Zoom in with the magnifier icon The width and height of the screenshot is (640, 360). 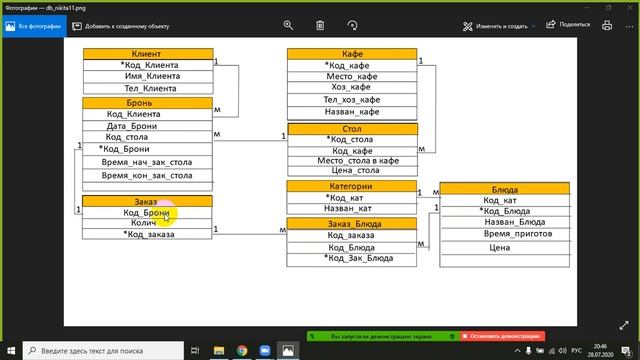point(288,25)
